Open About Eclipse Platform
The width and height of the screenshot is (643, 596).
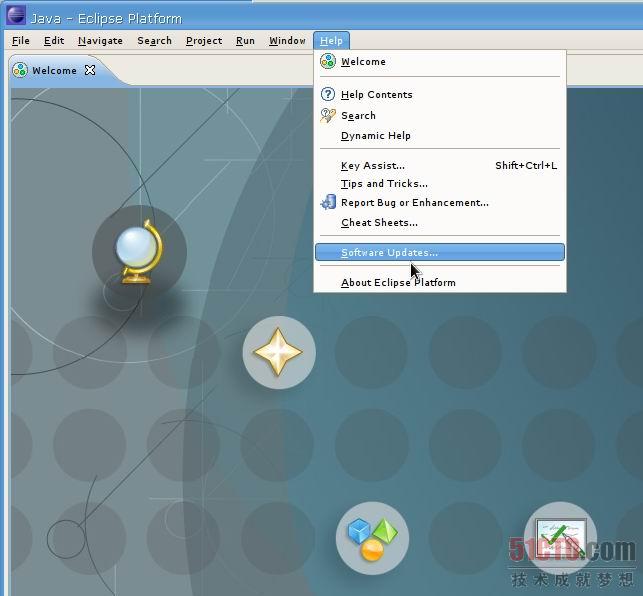tap(440, 282)
